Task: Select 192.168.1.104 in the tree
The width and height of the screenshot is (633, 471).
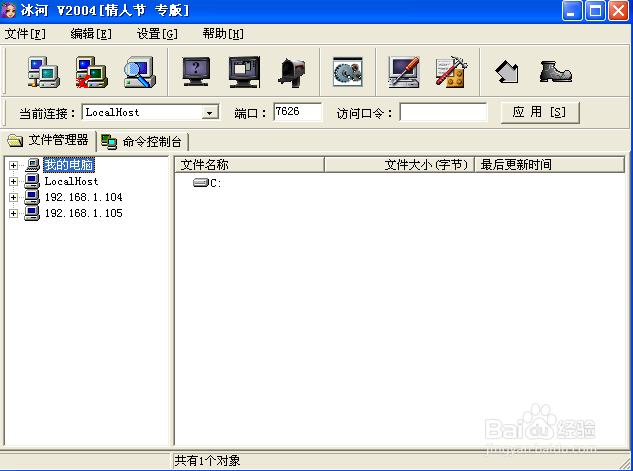Action: click(84, 197)
